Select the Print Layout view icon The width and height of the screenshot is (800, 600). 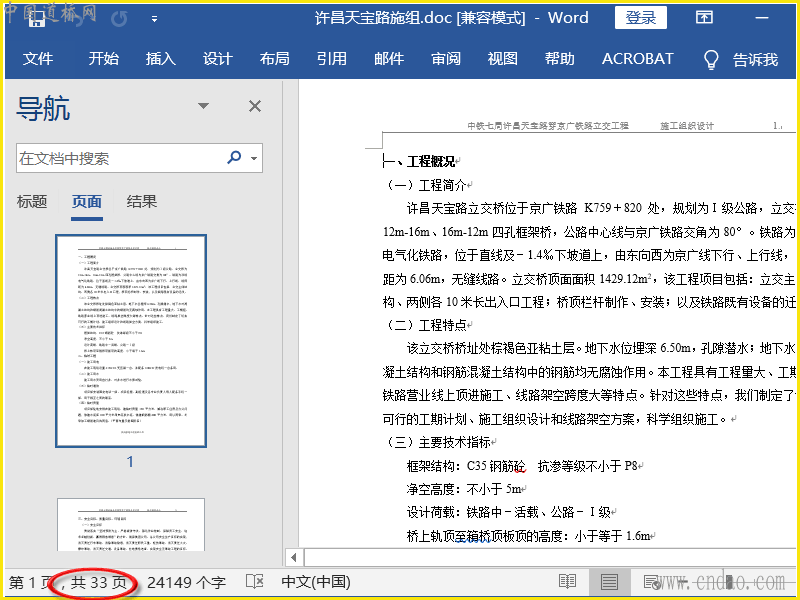coord(609,581)
